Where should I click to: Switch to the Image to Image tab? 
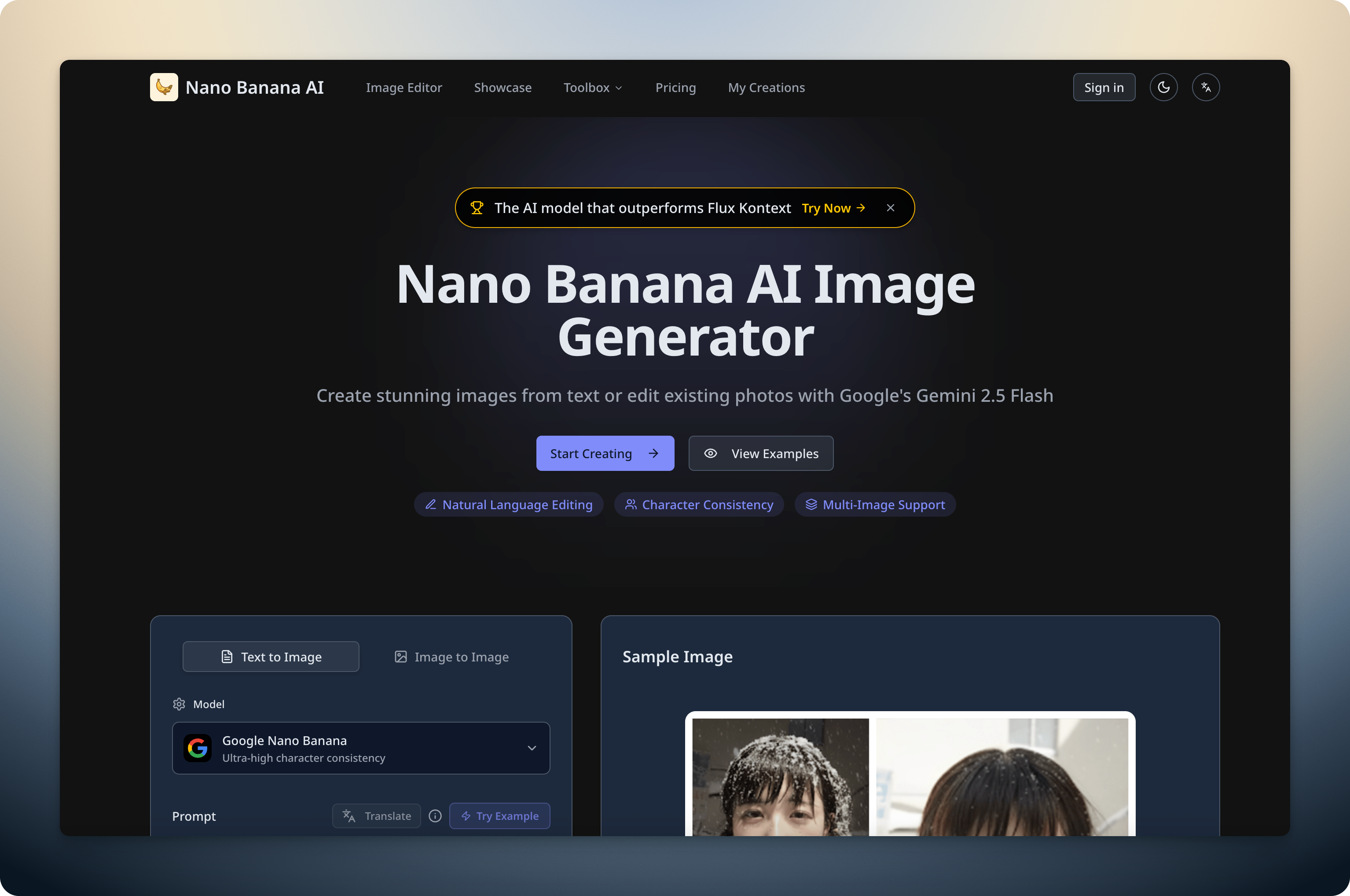click(x=451, y=657)
